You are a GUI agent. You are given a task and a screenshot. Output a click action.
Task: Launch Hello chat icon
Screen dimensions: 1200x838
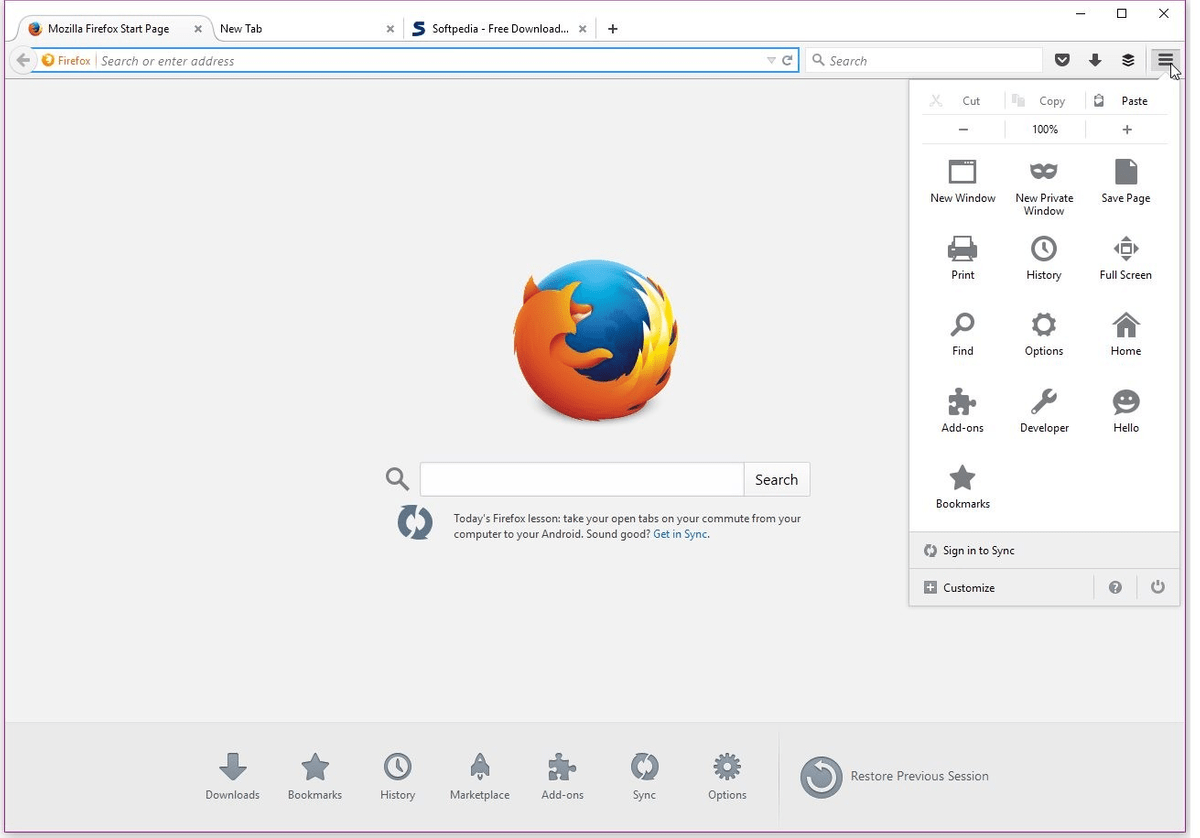(1126, 411)
